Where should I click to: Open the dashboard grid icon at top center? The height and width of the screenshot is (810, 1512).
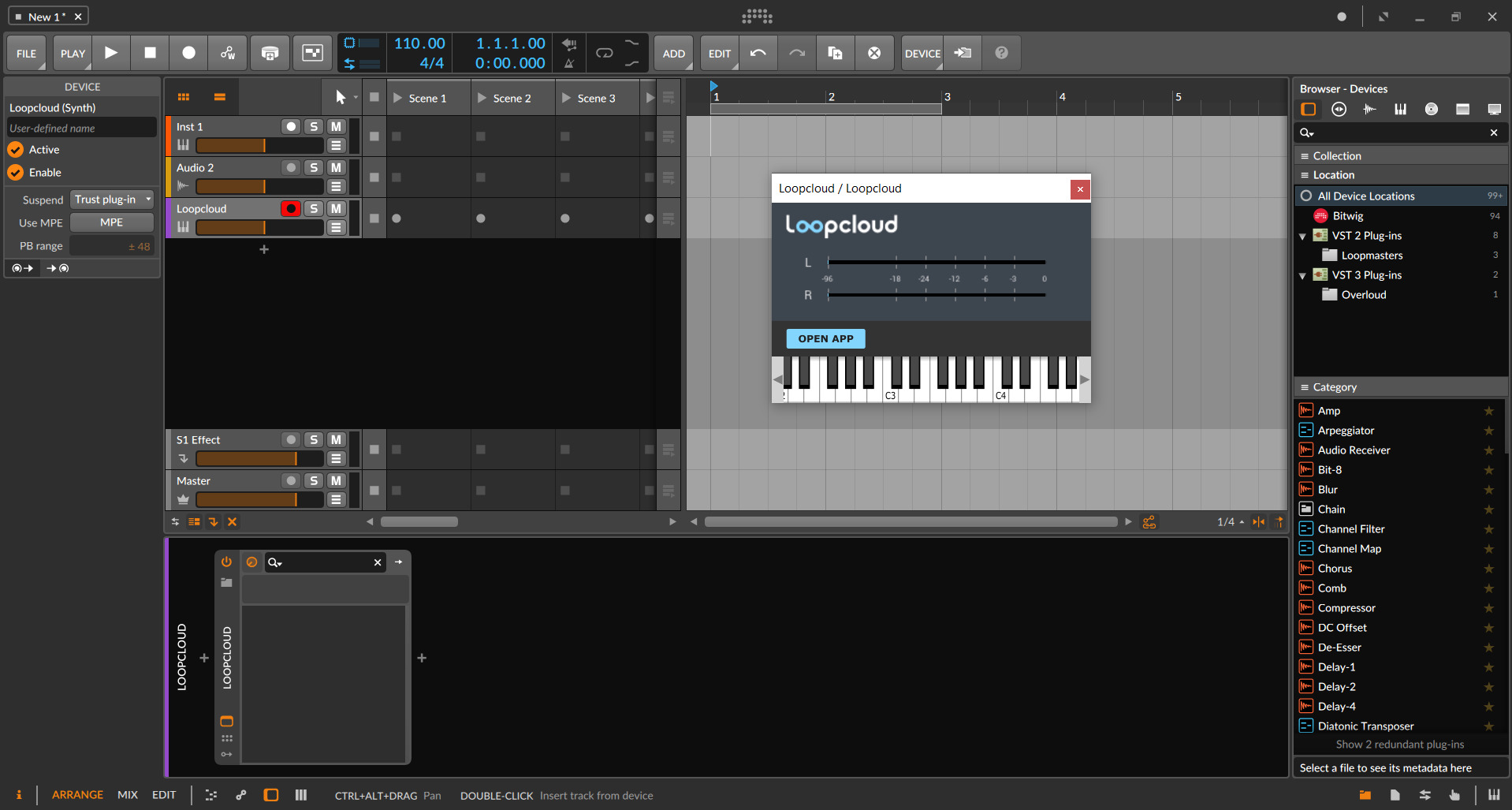click(757, 17)
